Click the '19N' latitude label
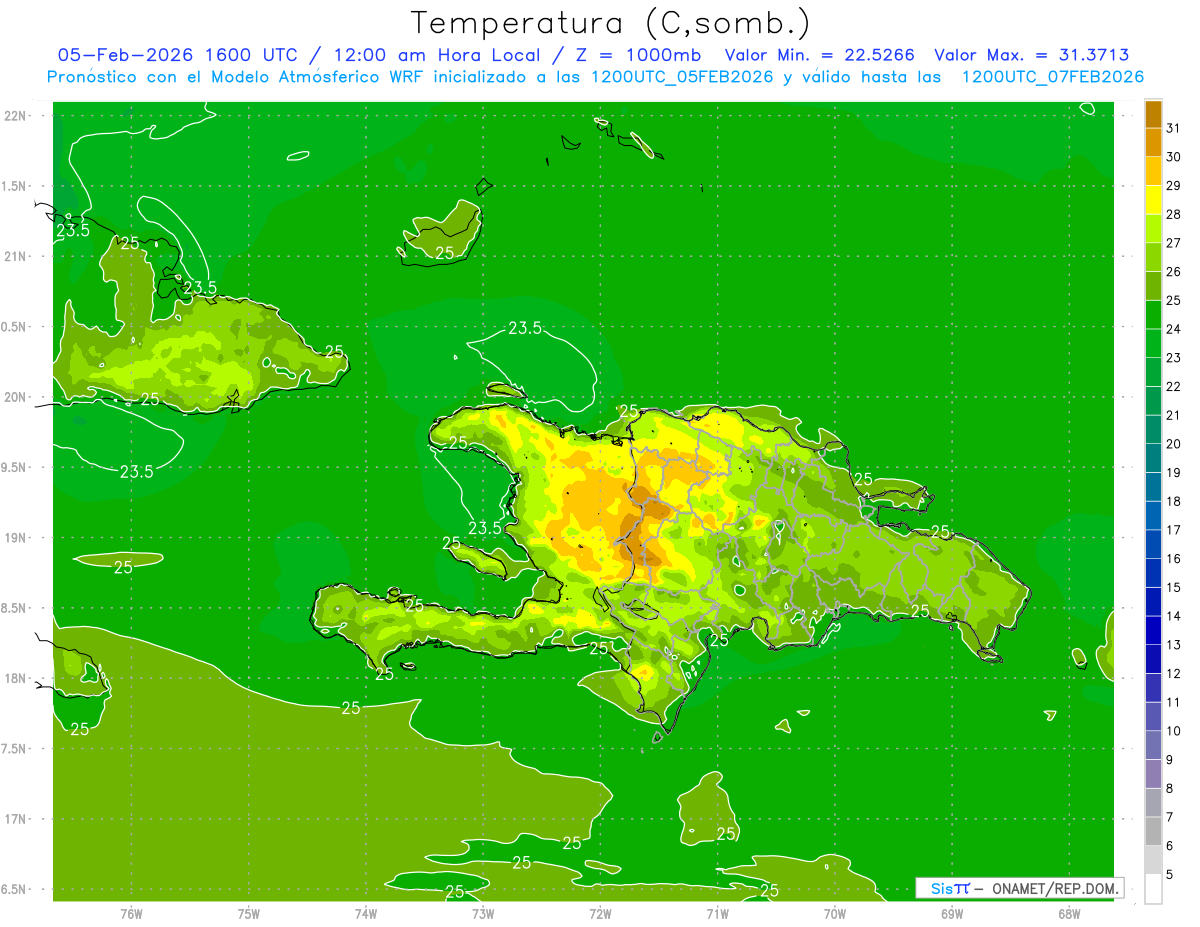 point(15,537)
